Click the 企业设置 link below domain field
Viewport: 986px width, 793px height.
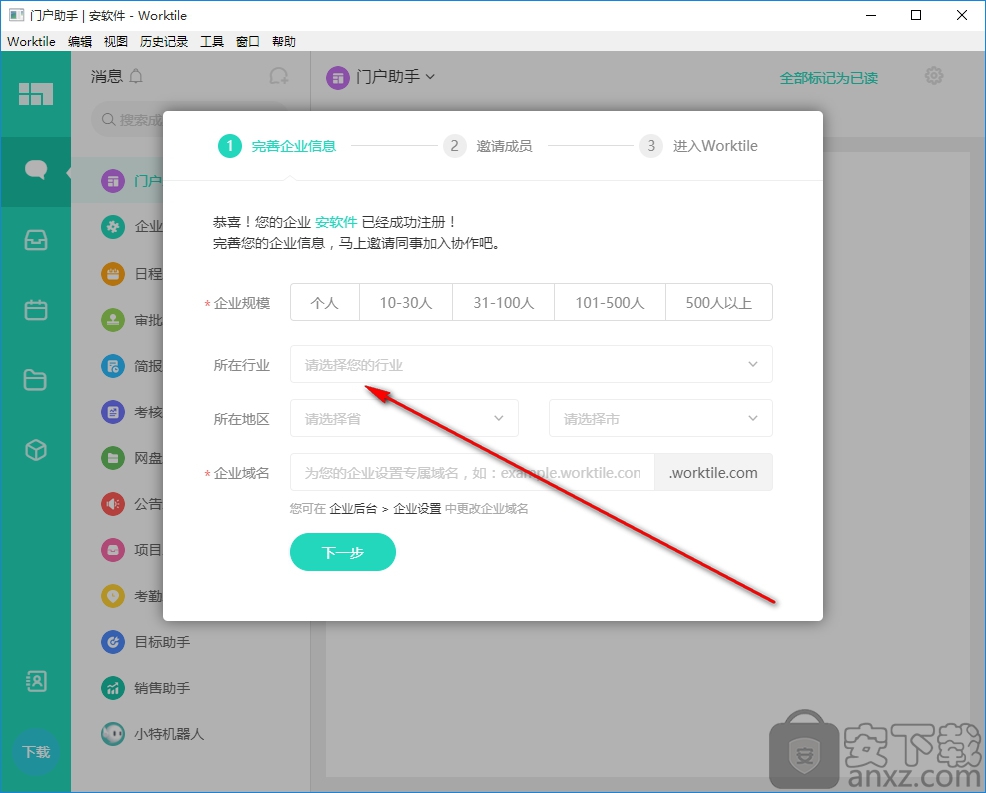click(x=417, y=509)
